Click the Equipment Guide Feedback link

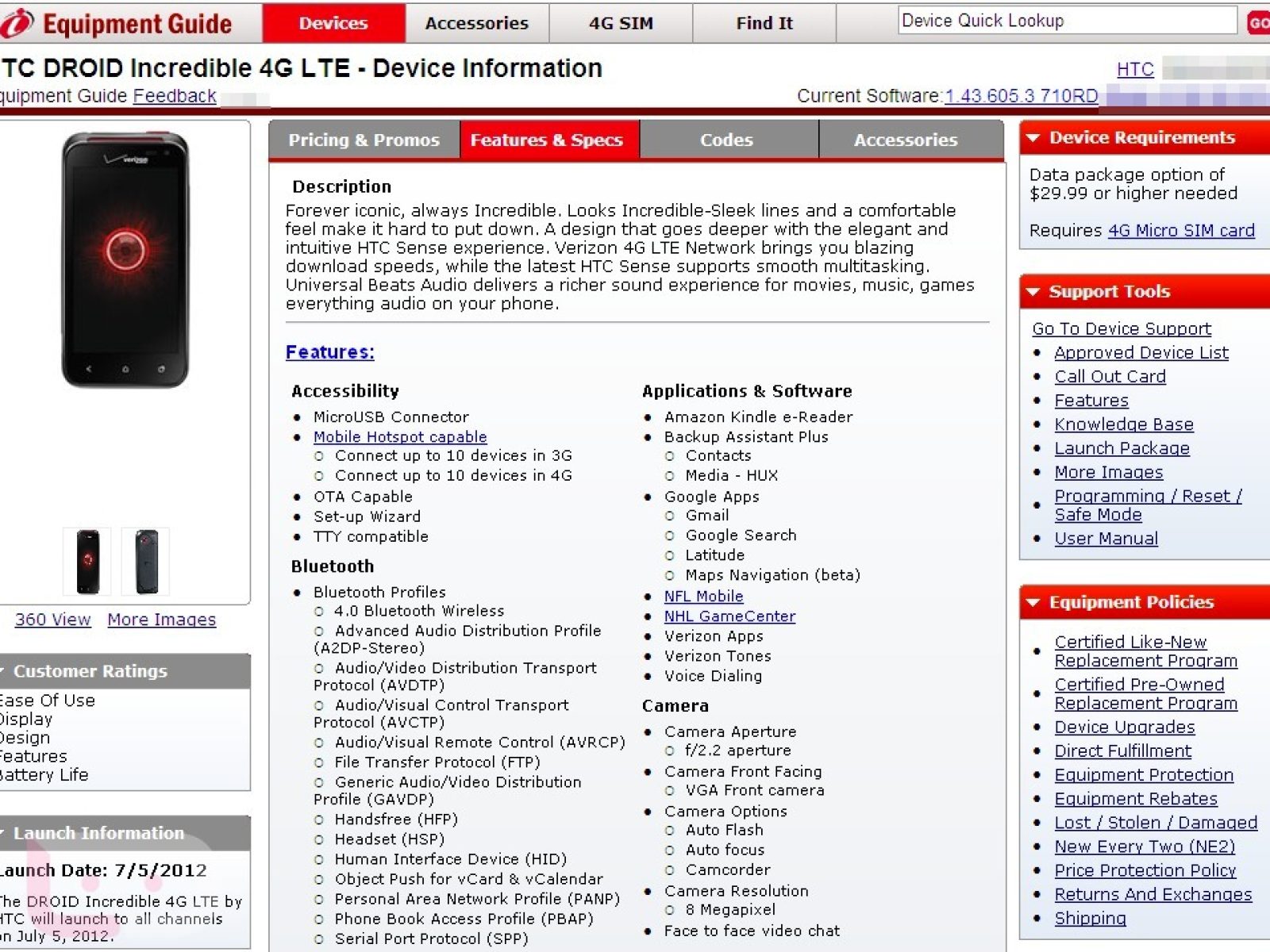pos(175,96)
